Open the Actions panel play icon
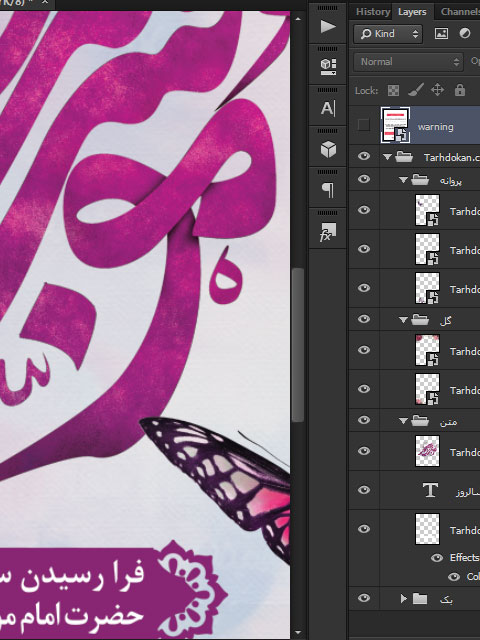This screenshot has height=640, width=480. click(328, 27)
